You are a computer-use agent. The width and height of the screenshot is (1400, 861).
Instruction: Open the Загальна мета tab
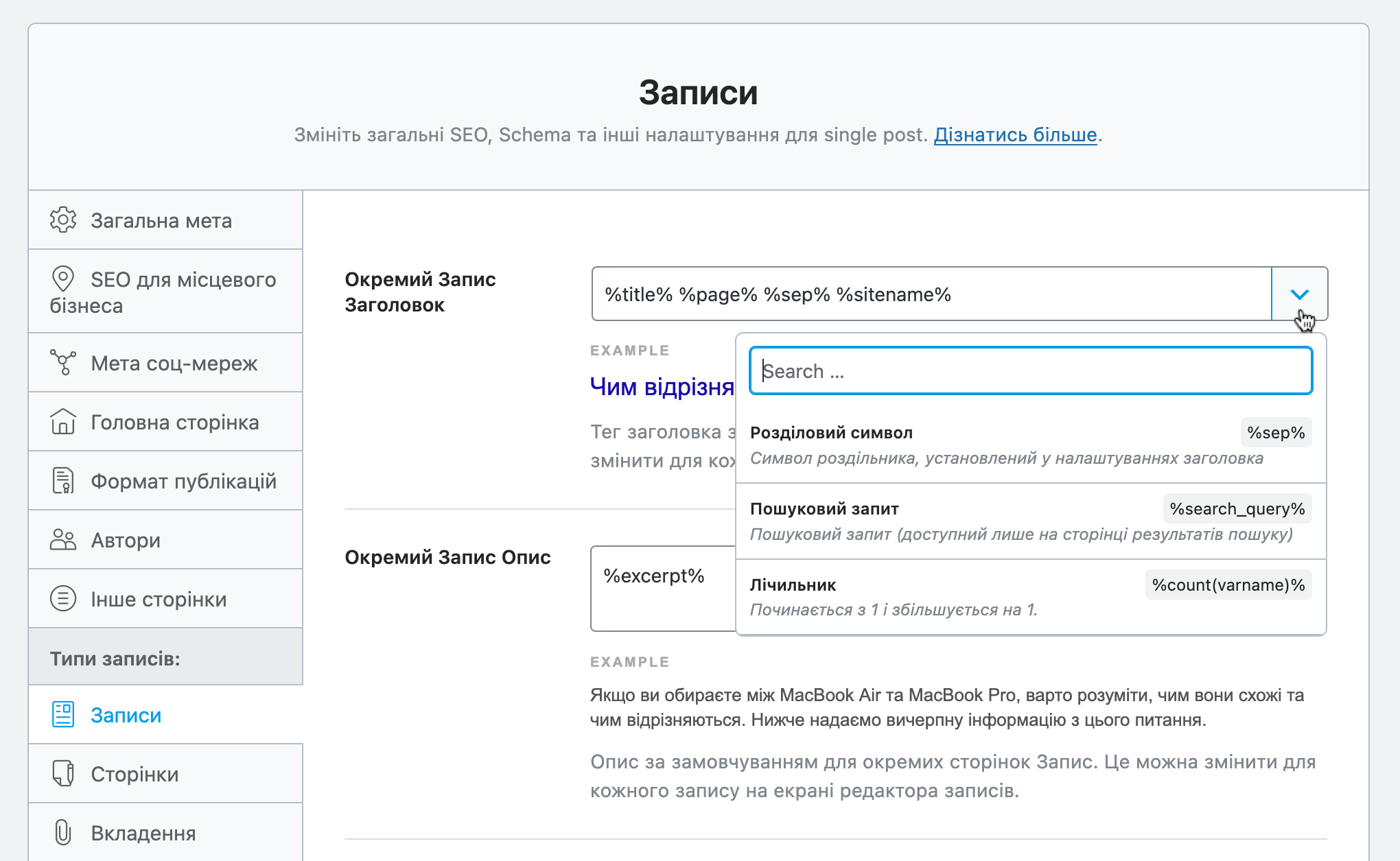(165, 220)
